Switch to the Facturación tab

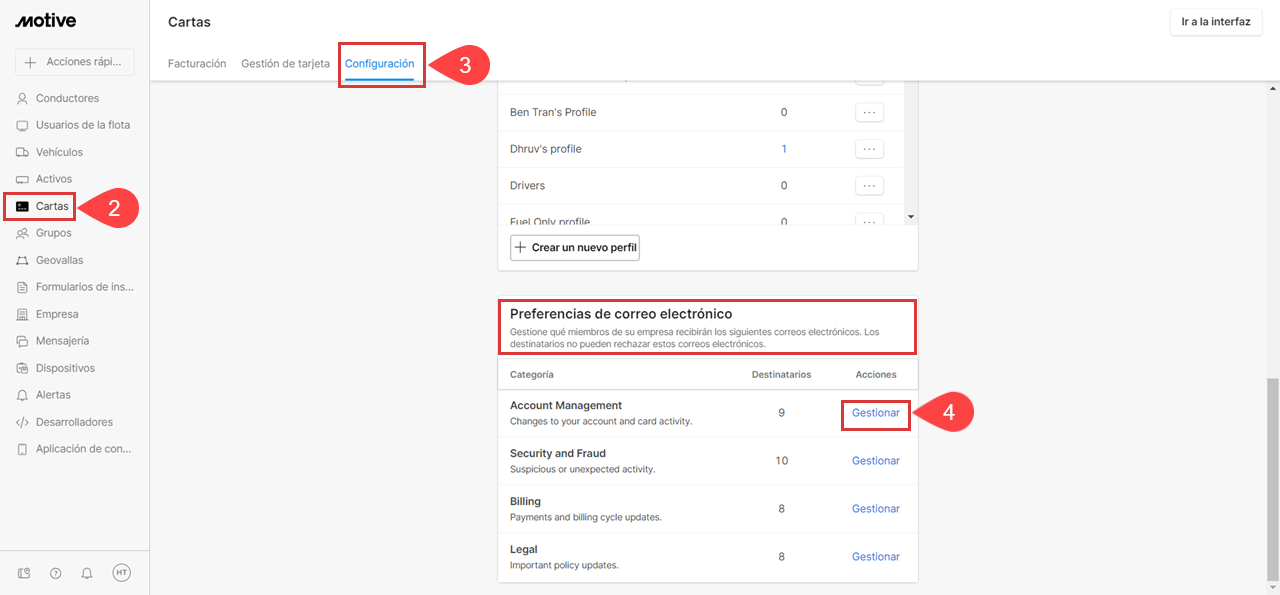click(x=197, y=63)
